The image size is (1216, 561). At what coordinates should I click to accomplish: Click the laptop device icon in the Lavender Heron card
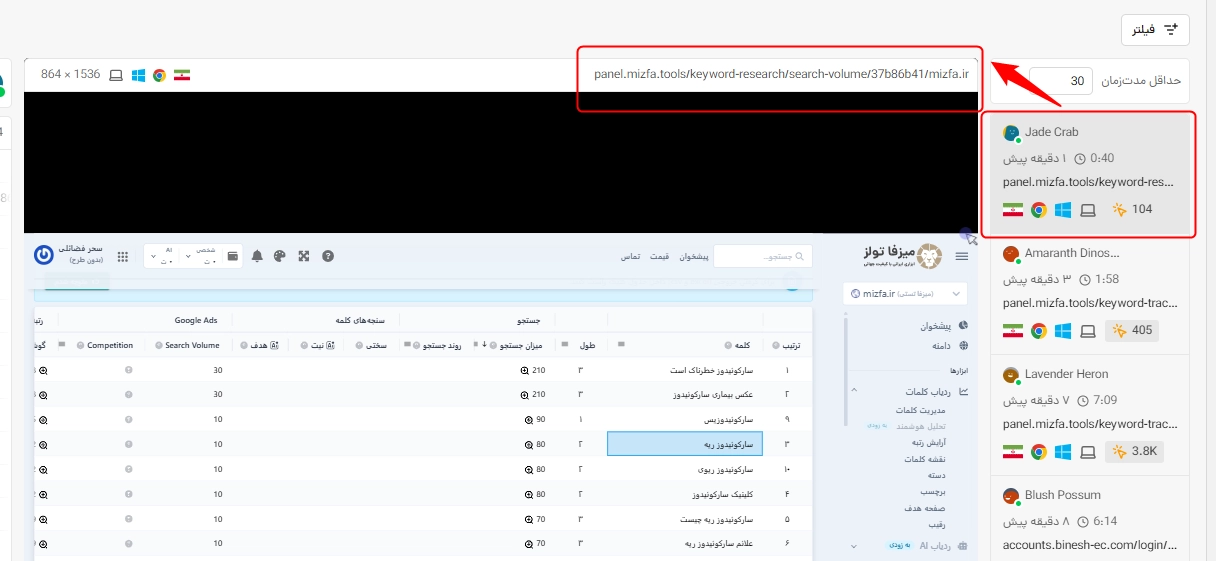(x=1088, y=452)
